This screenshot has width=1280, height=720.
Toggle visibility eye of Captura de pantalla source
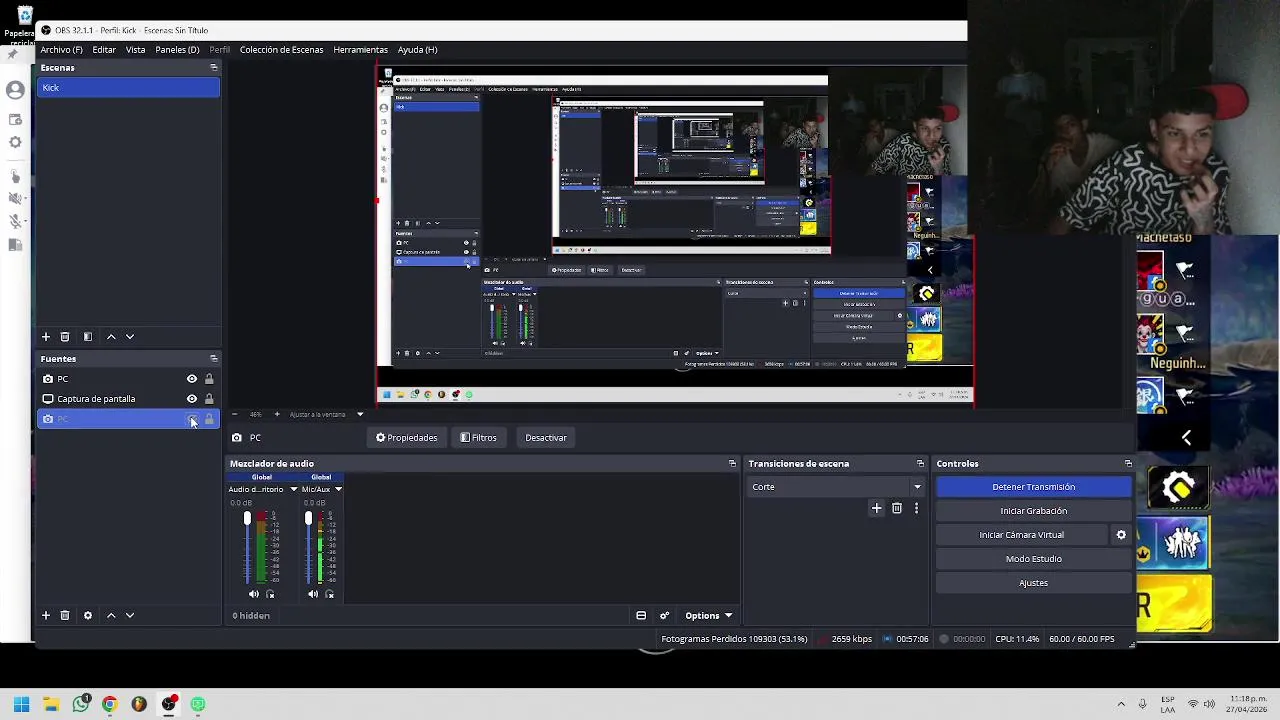coord(192,399)
